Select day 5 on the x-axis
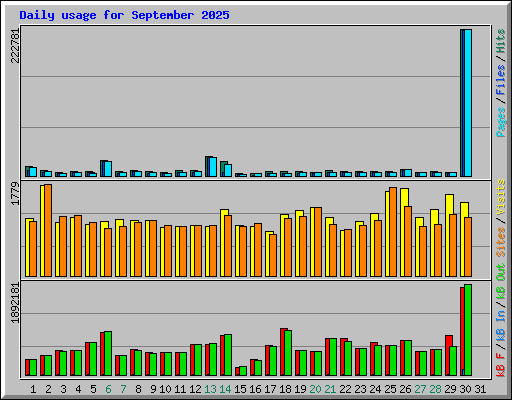512x400 pixels. pos(93,389)
